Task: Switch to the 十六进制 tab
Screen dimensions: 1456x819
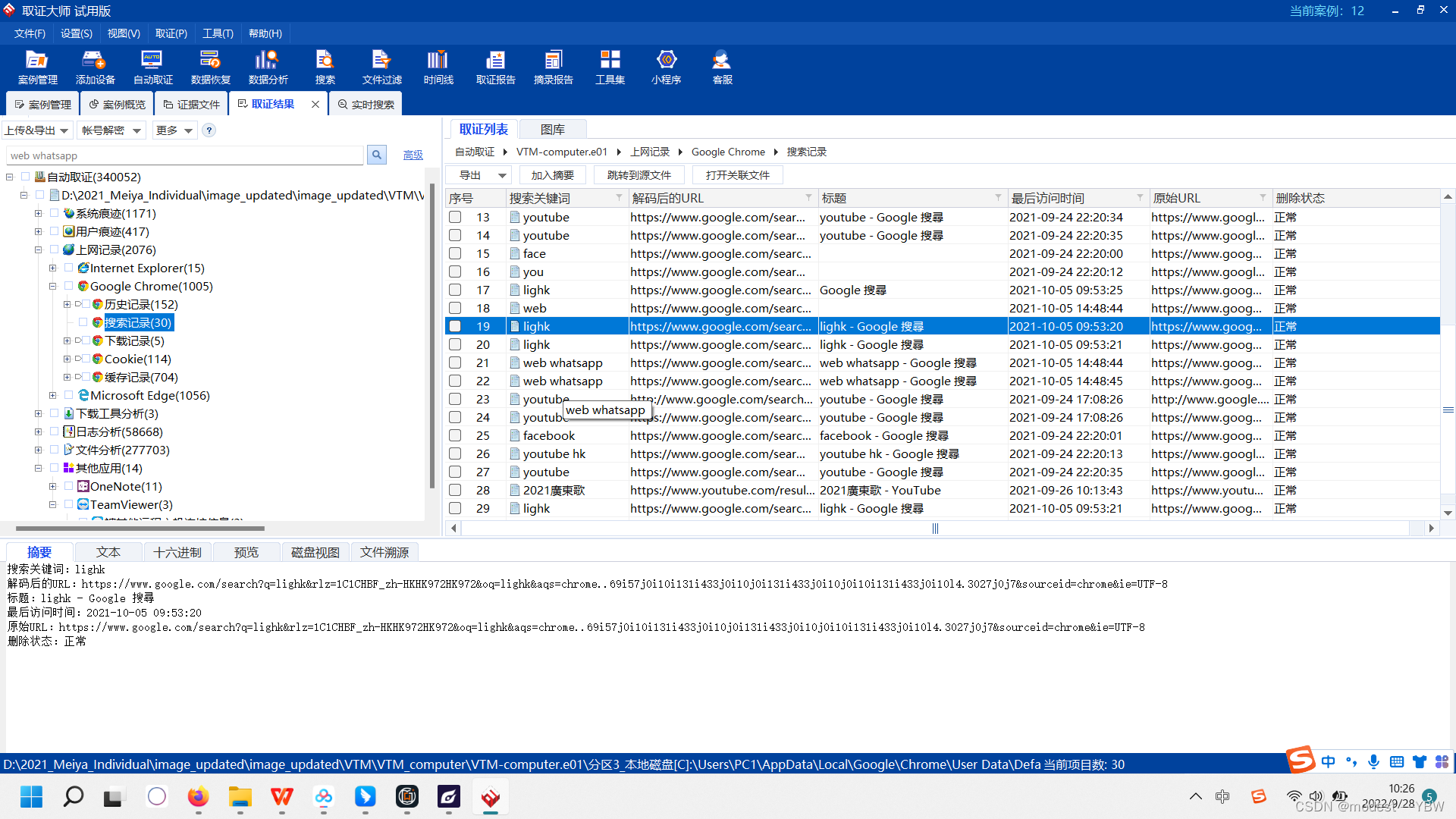Action: point(177,552)
